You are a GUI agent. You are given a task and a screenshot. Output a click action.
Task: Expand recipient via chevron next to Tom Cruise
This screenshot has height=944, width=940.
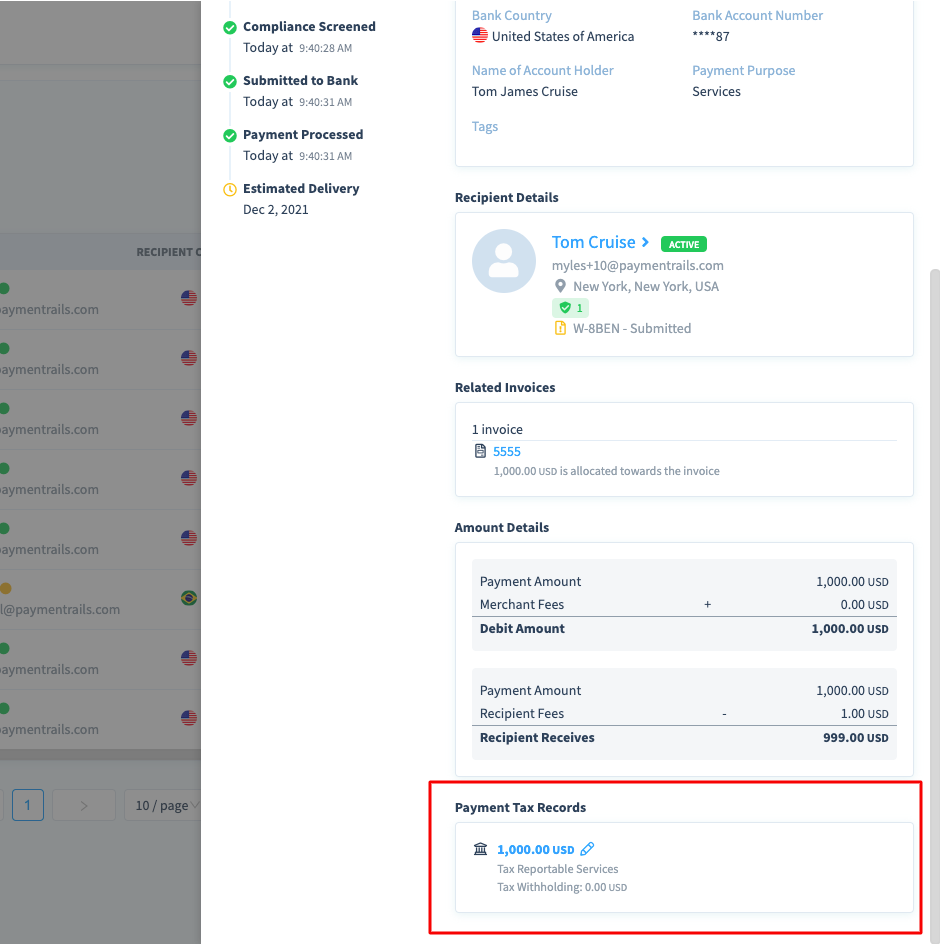[646, 242]
